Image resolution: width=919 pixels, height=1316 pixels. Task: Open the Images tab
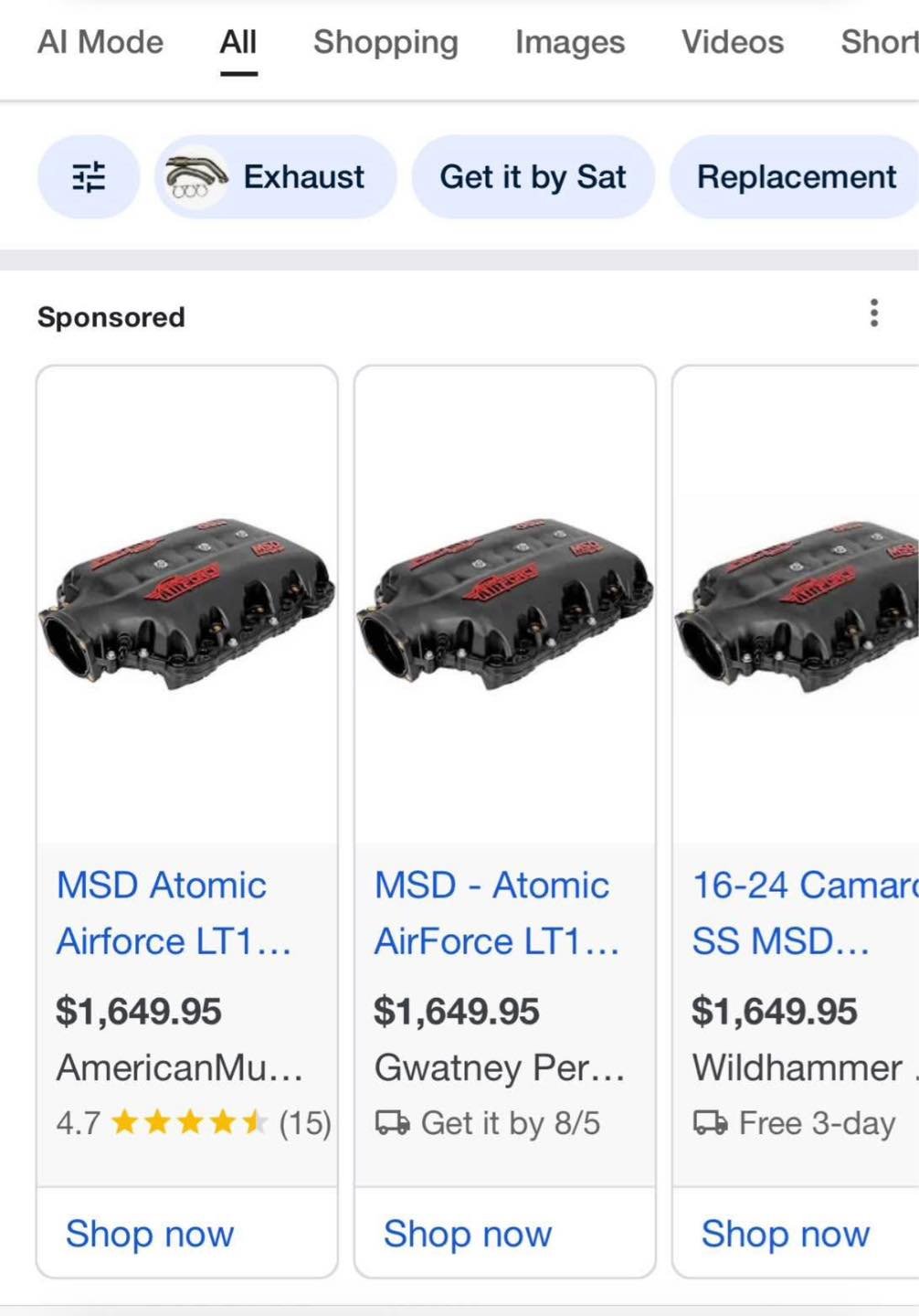(x=570, y=42)
